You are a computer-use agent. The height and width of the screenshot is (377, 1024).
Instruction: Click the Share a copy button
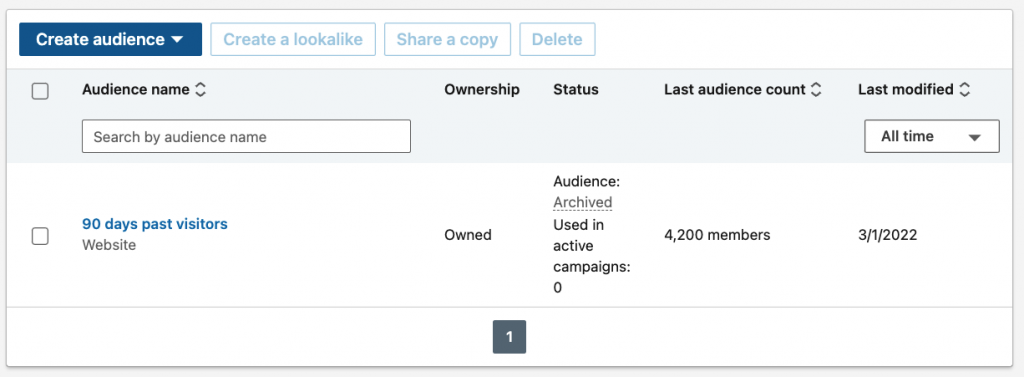[447, 39]
